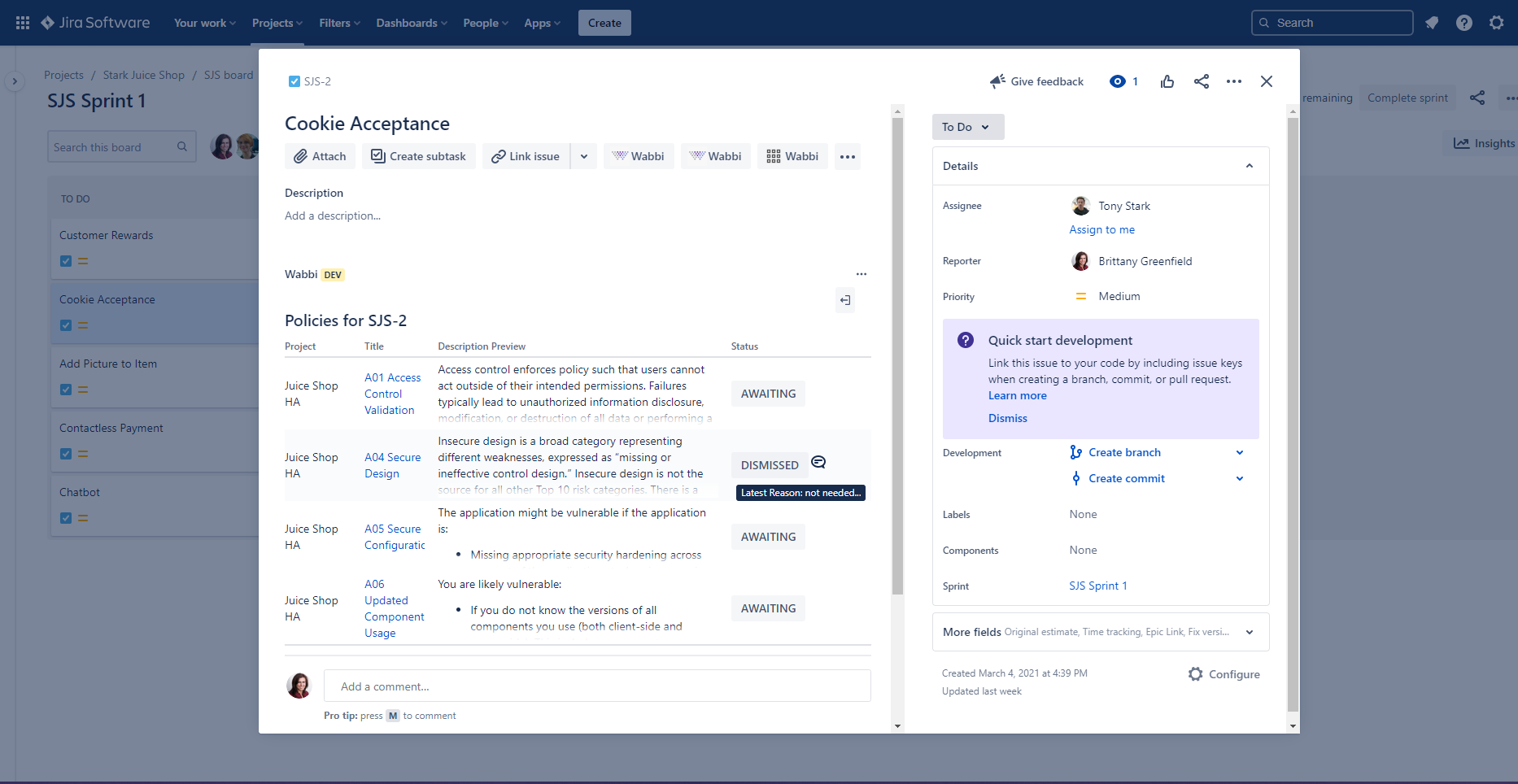The width and height of the screenshot is (1518, 784).
Task: Click the Search this board field
Action: 122,147
